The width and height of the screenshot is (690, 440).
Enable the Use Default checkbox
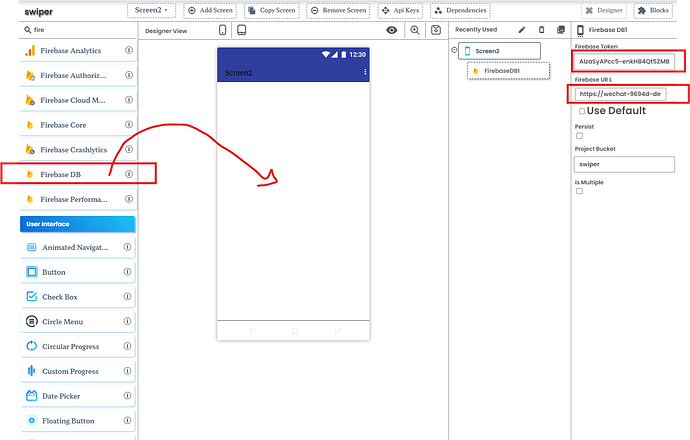(582, 111)
